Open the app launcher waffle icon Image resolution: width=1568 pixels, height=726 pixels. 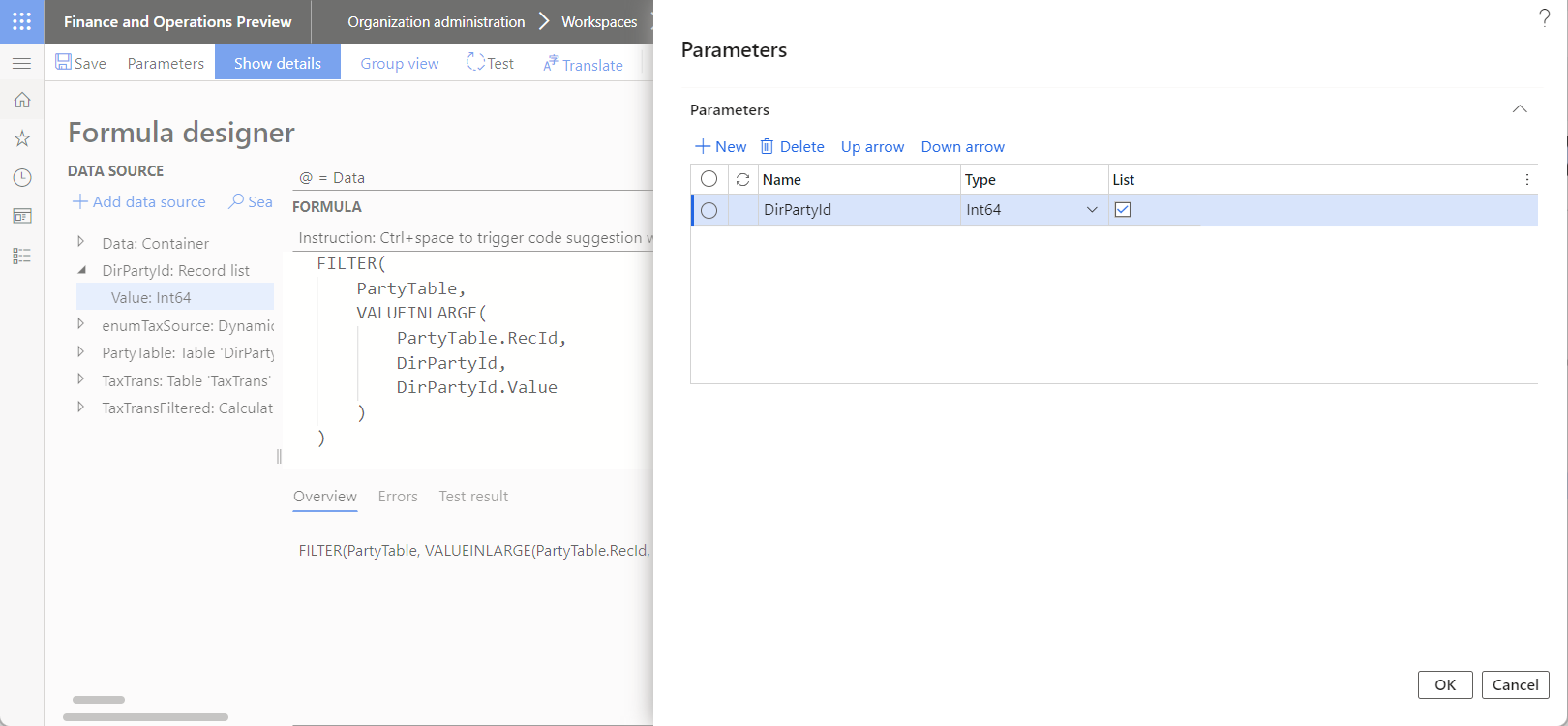21,21
